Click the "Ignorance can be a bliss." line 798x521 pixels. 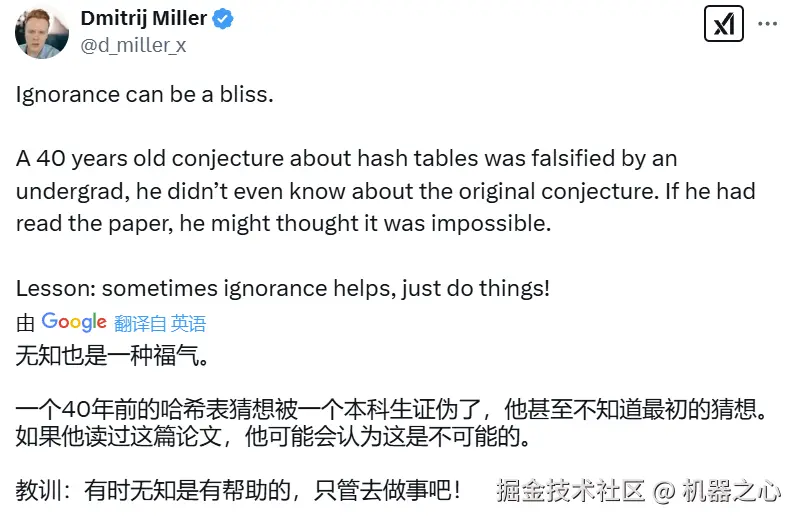tap(144, 95)
